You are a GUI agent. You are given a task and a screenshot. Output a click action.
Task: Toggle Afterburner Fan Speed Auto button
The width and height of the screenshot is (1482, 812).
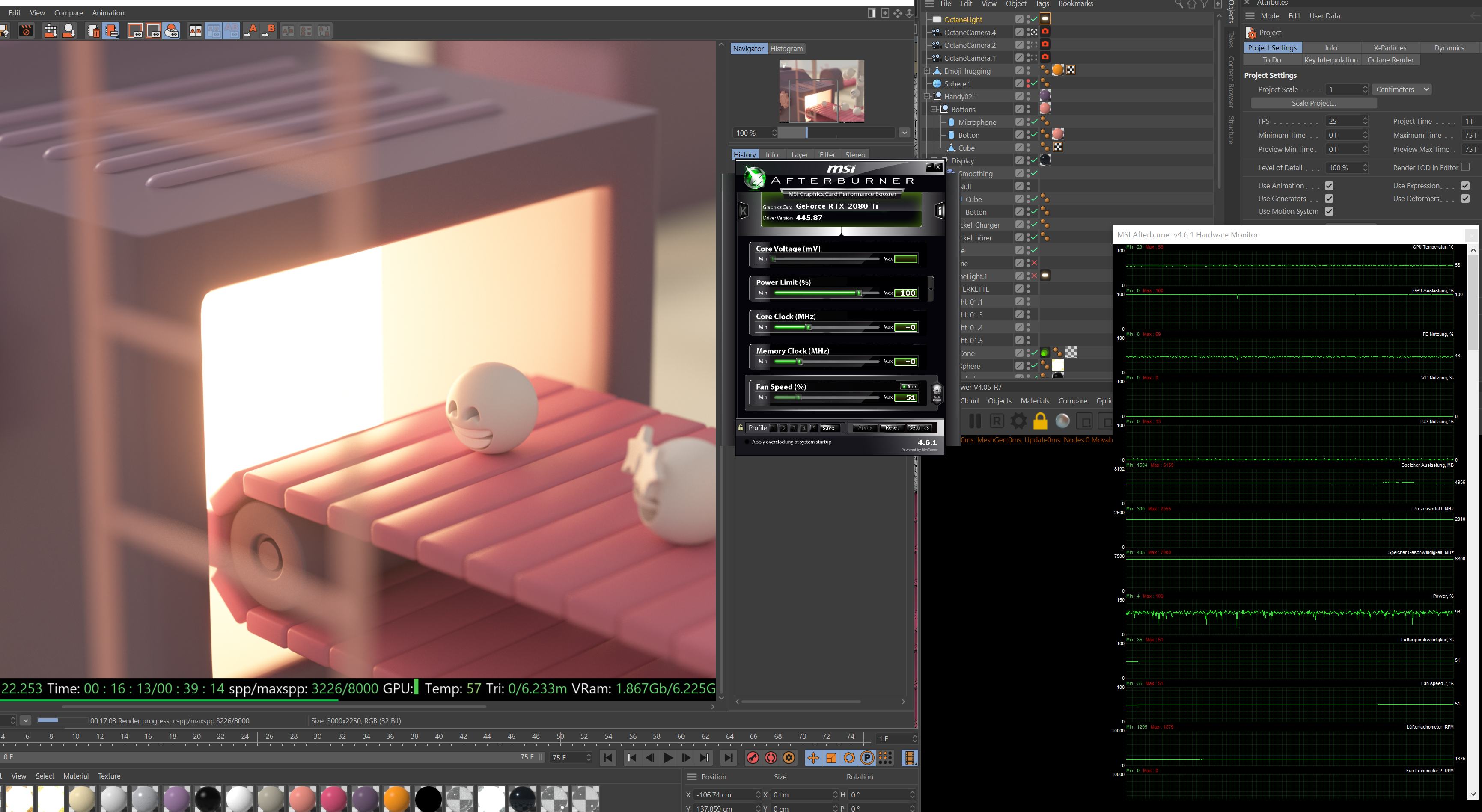(x=910, y=386)
